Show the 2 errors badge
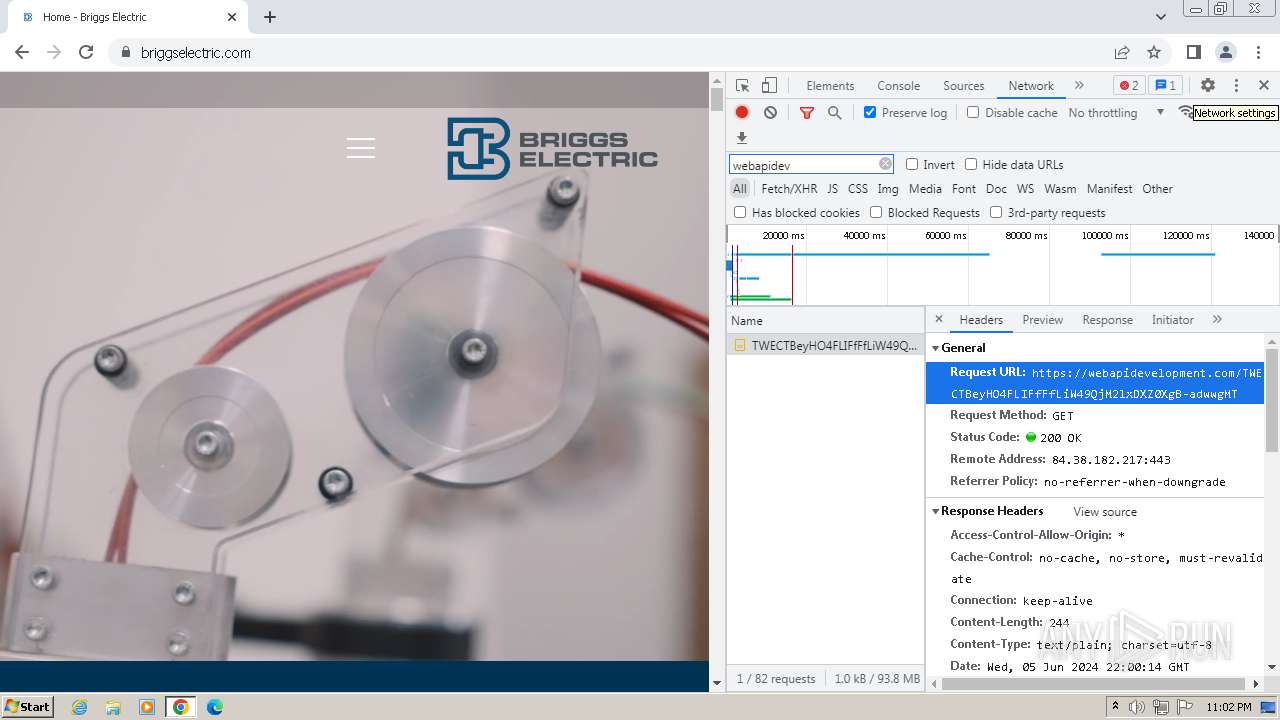The image size is (1280, 720). pyautogui.click(x=1129, y=86)
